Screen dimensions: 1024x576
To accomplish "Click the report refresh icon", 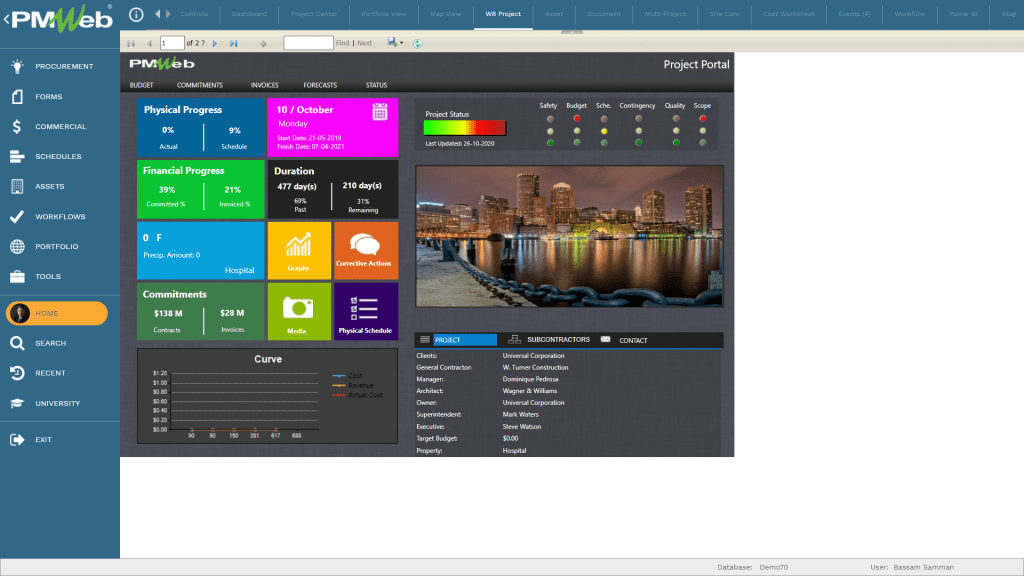I will point(417,44).
